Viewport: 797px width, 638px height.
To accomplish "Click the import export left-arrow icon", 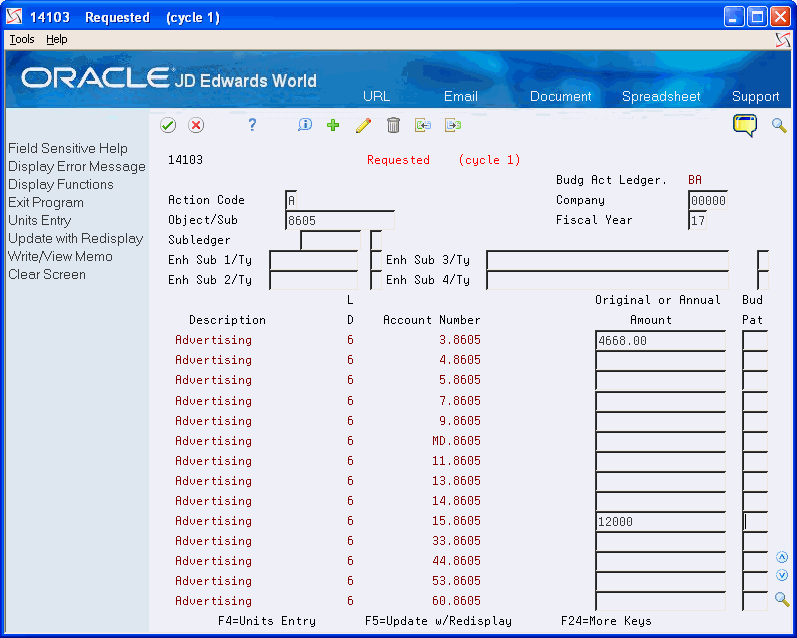I will tap(422, 125).
